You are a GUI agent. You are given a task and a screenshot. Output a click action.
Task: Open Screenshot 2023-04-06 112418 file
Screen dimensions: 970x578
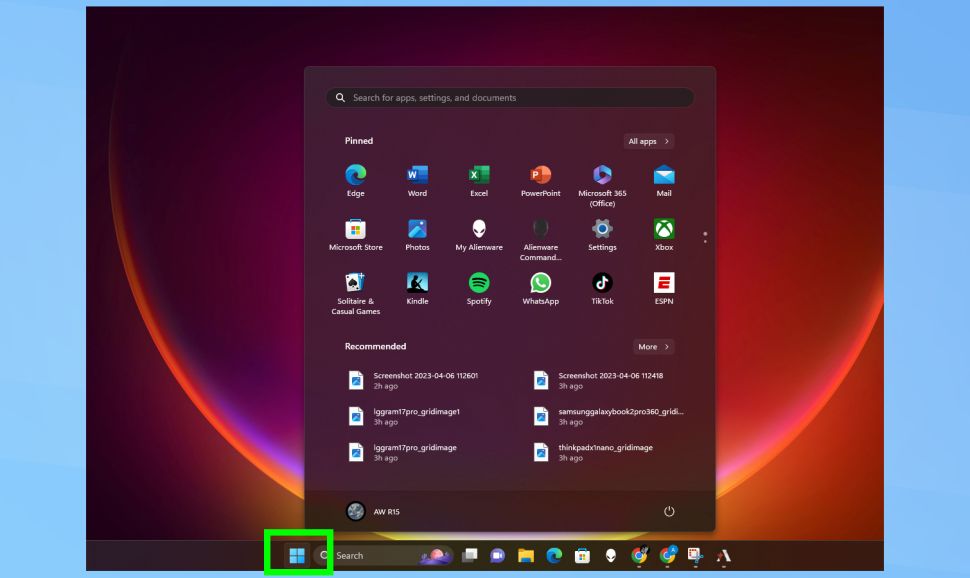click(x=599, y=381)
